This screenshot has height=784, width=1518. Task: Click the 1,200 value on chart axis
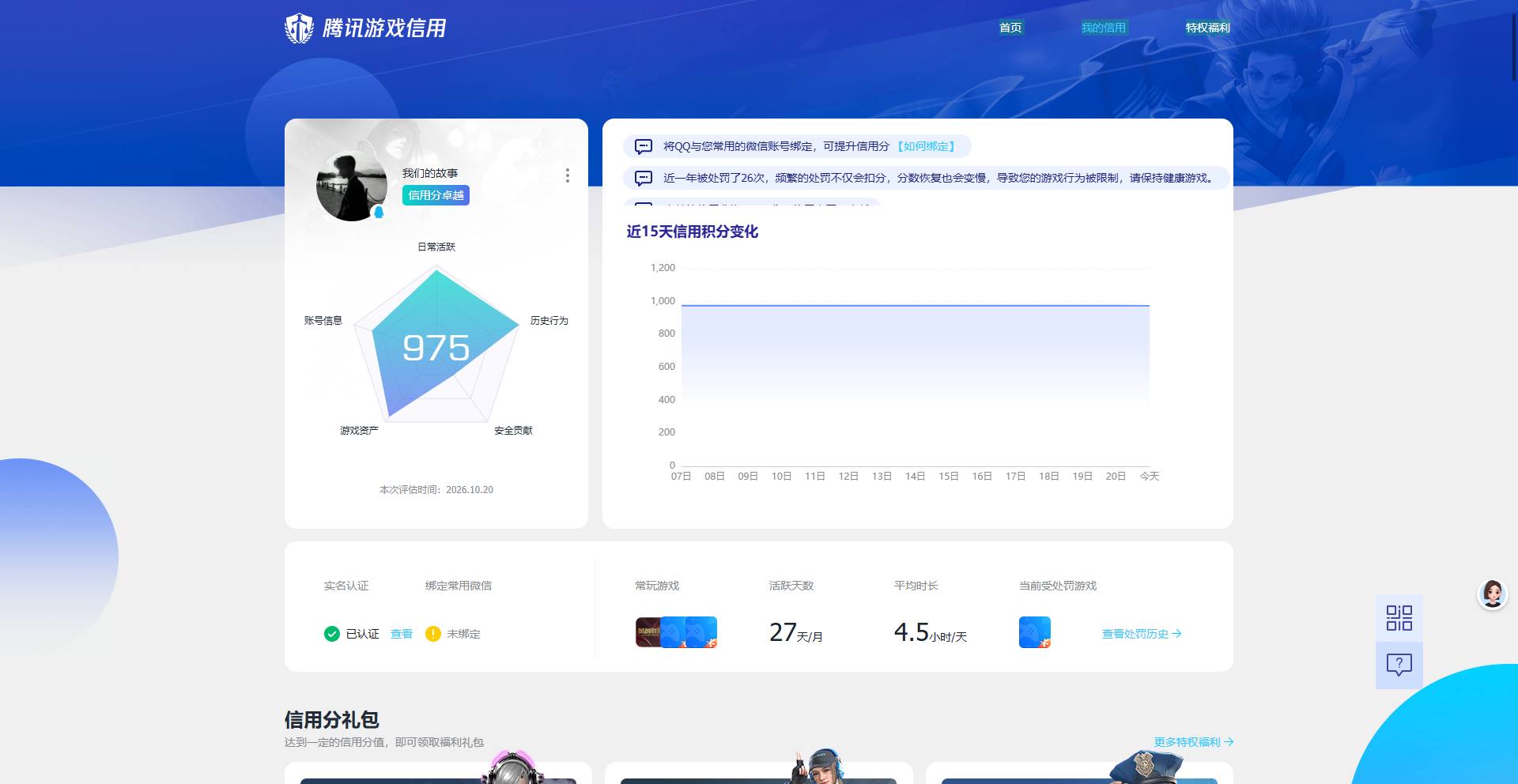(663, 268)
